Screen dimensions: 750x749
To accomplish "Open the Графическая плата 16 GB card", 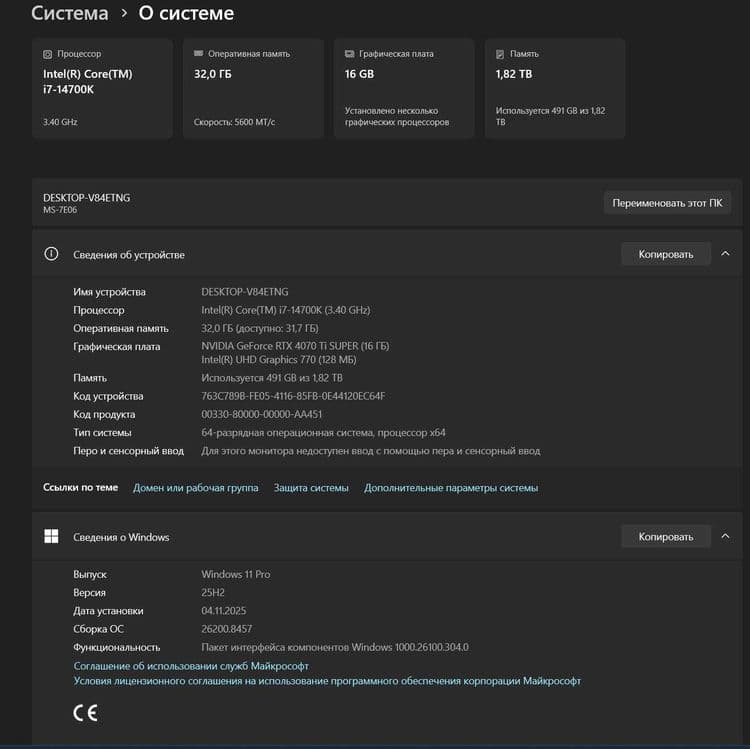I will coord(404,88).
